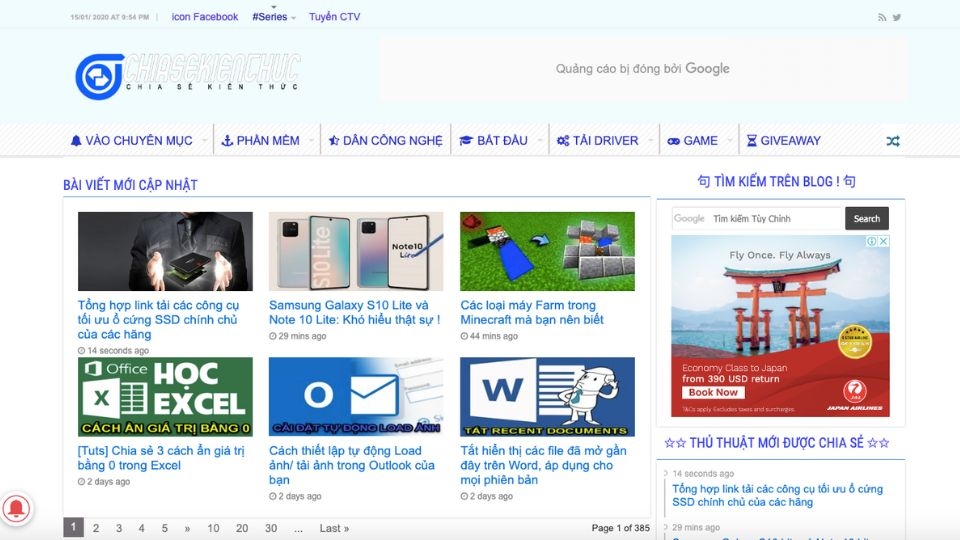Click the Tìm kiếm trên blog heading

click(776, 181)
